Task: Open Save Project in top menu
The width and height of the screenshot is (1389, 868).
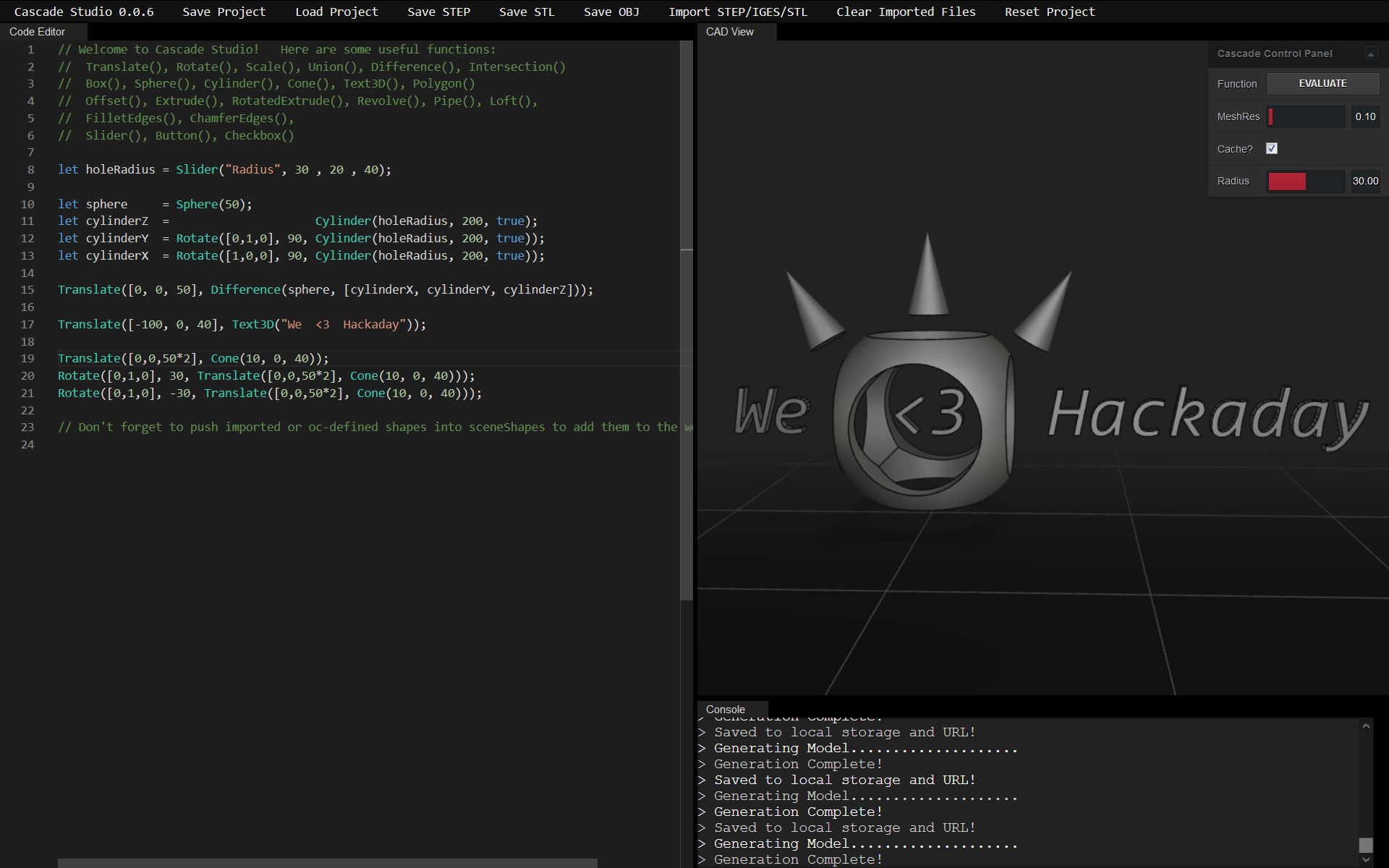Action: coord(224,12)
